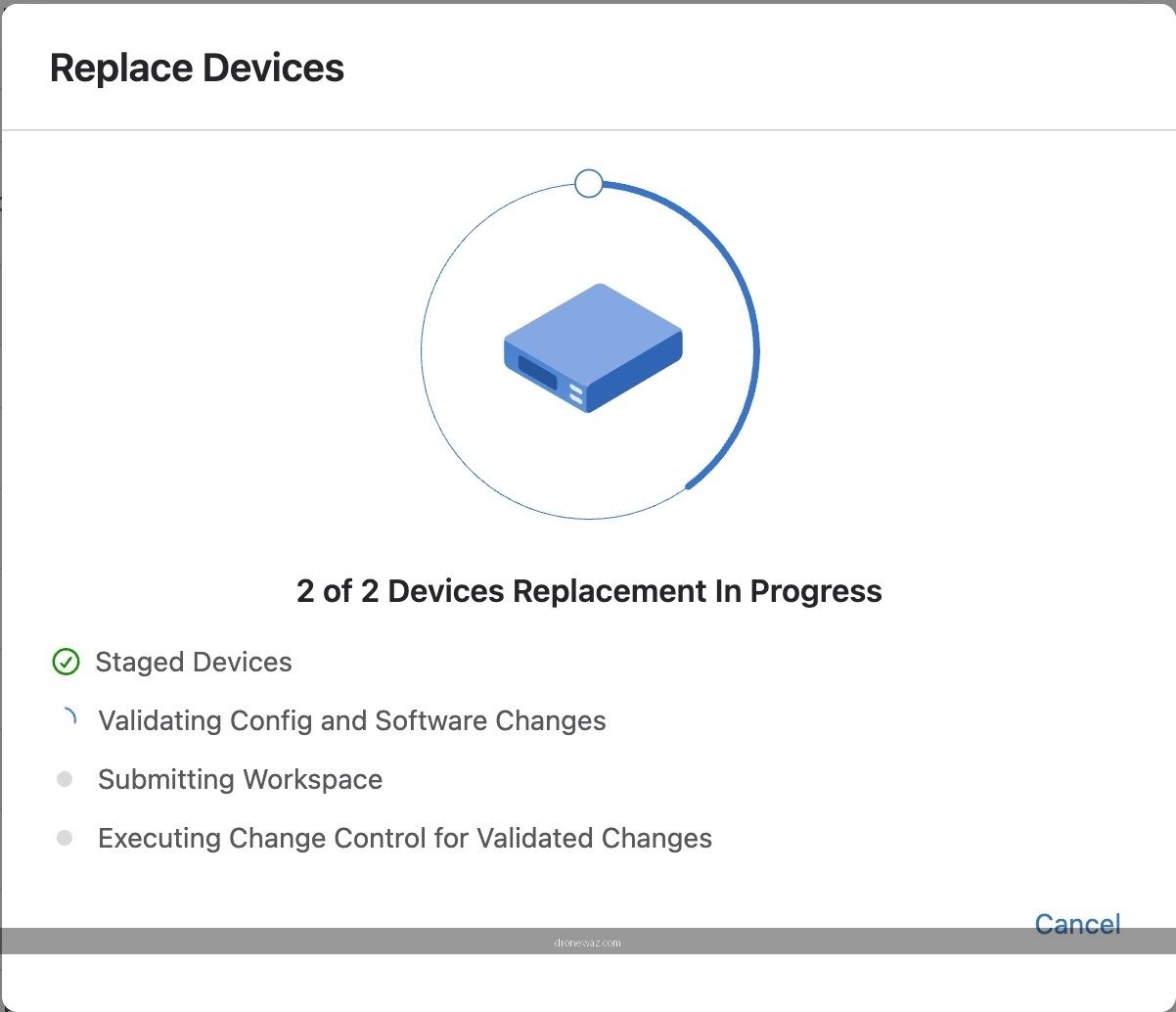Viewport: 1176px width, 1012px height.
Task: Click the white footer area below the grey bar
Action: 587,982
